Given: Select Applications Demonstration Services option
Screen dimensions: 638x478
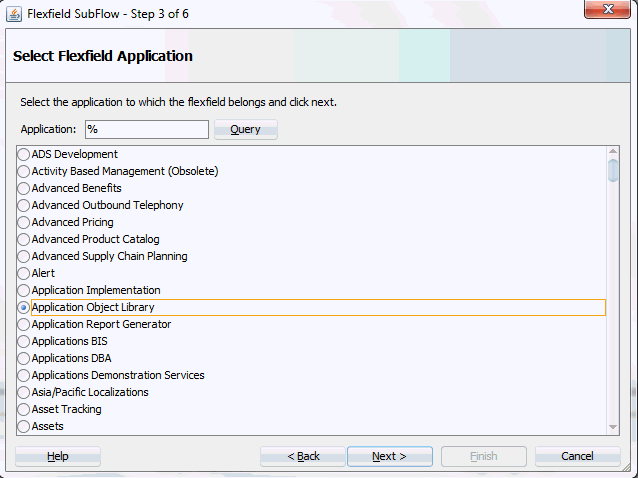Looking at the screenshot, I should coord(24,375).
